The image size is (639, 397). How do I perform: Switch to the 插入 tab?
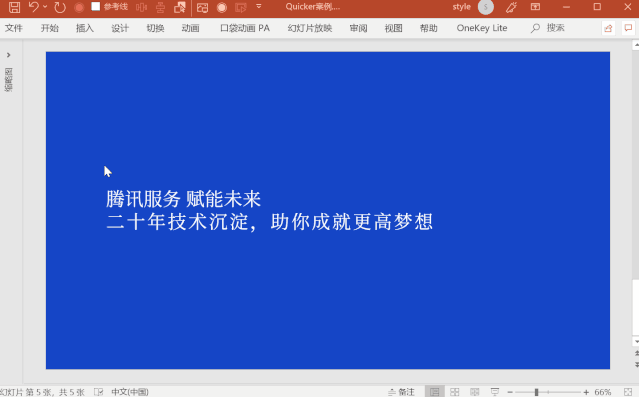pyautogui.click(x=85, y=28)
